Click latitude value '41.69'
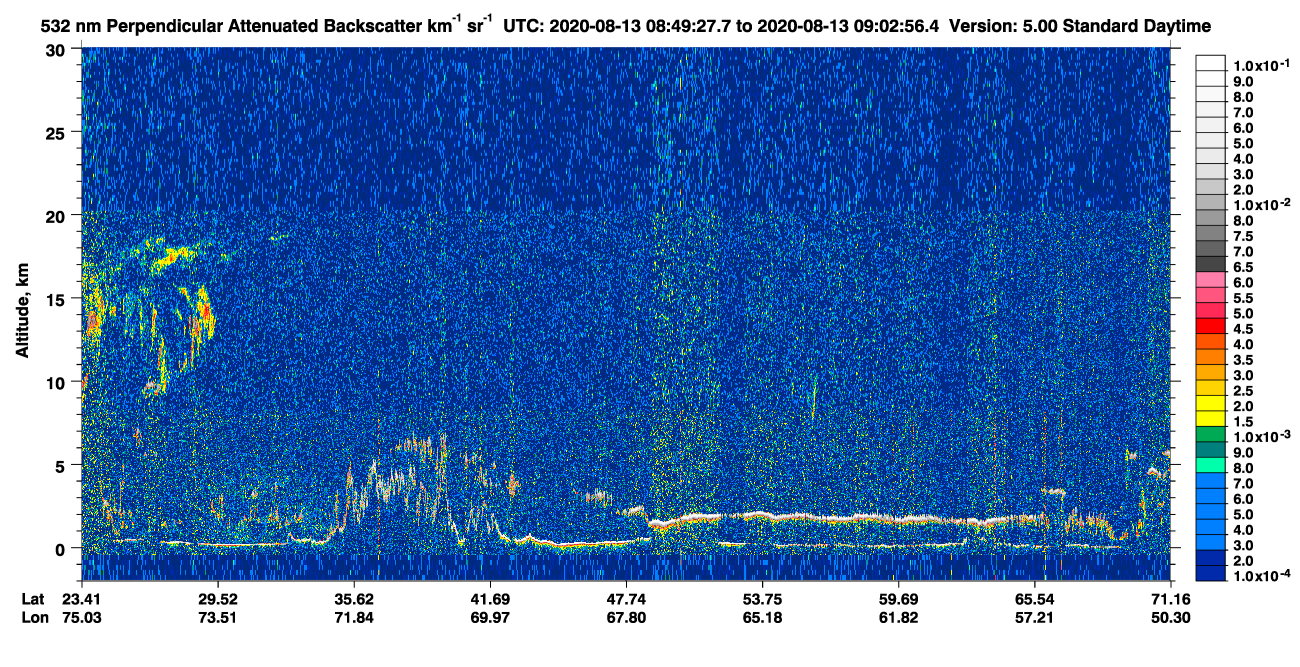This screenshot has height=667, width=1300. coord(490,599)
